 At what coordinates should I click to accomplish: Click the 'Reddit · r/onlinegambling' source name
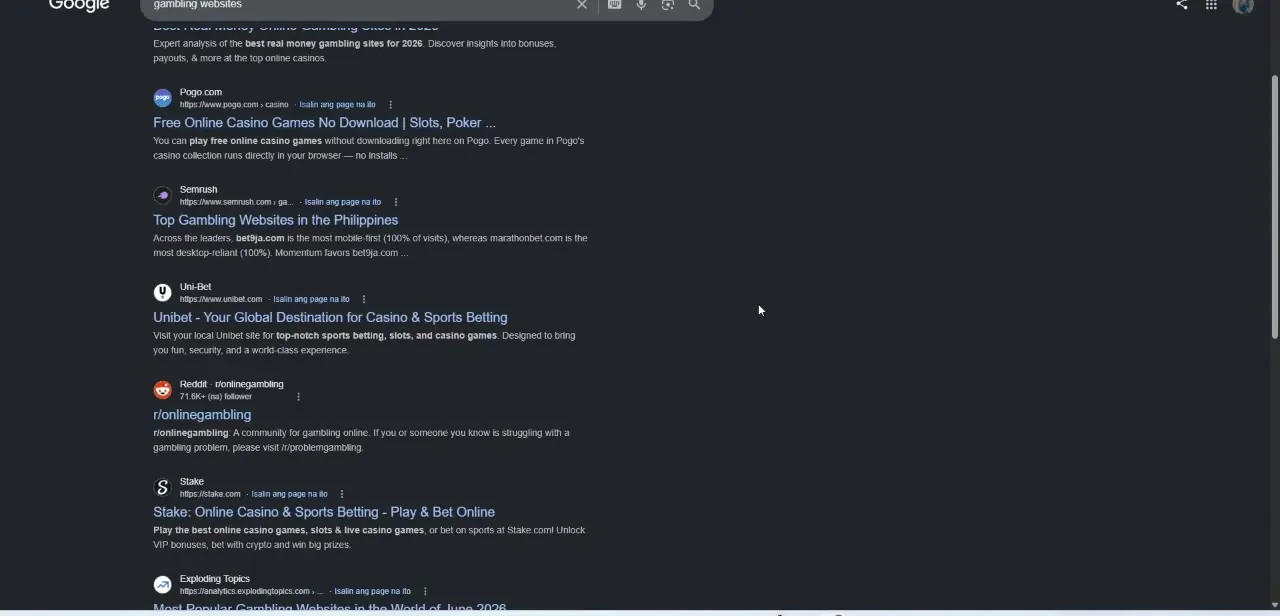[x=231, y=384]
